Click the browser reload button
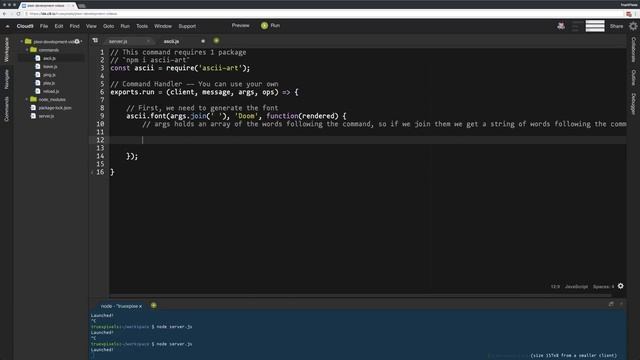The height and width of the screenshot is (360, 640). pyautogui.click(x=18, y=14)
